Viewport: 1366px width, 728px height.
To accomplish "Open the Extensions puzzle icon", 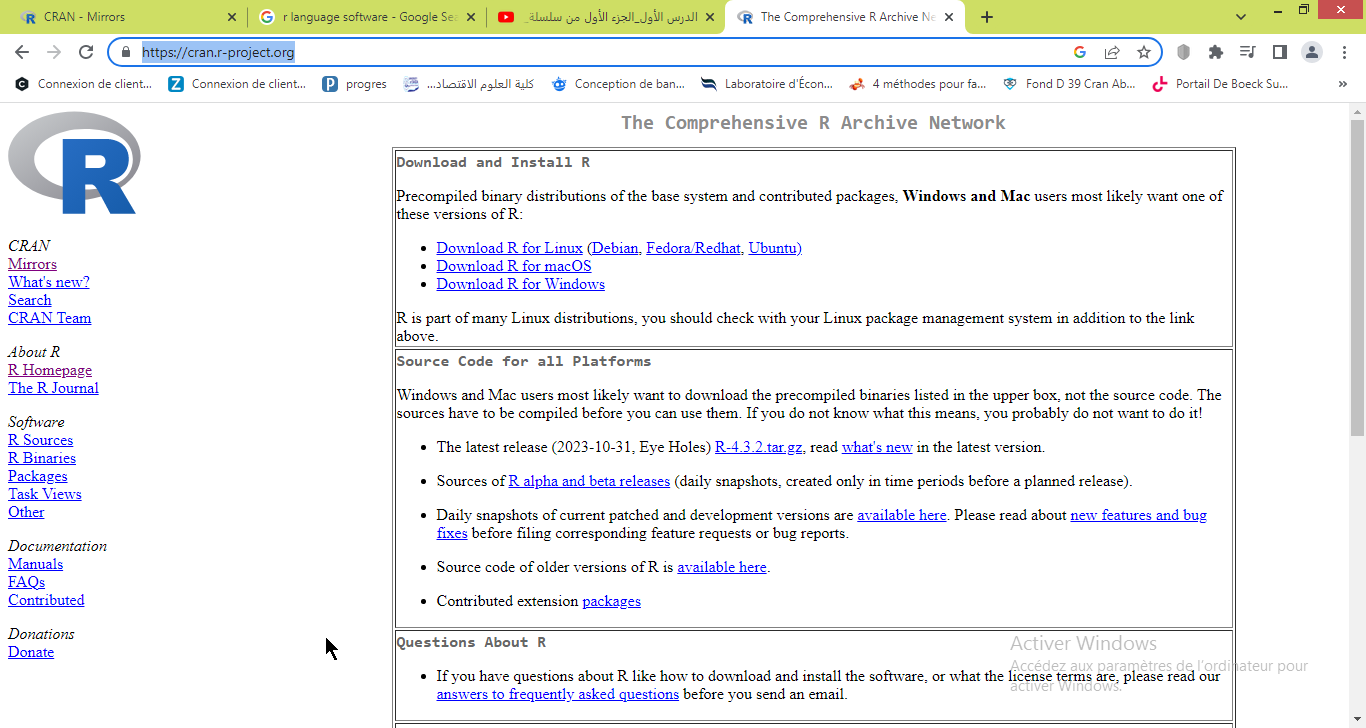I will point(1216,52).
